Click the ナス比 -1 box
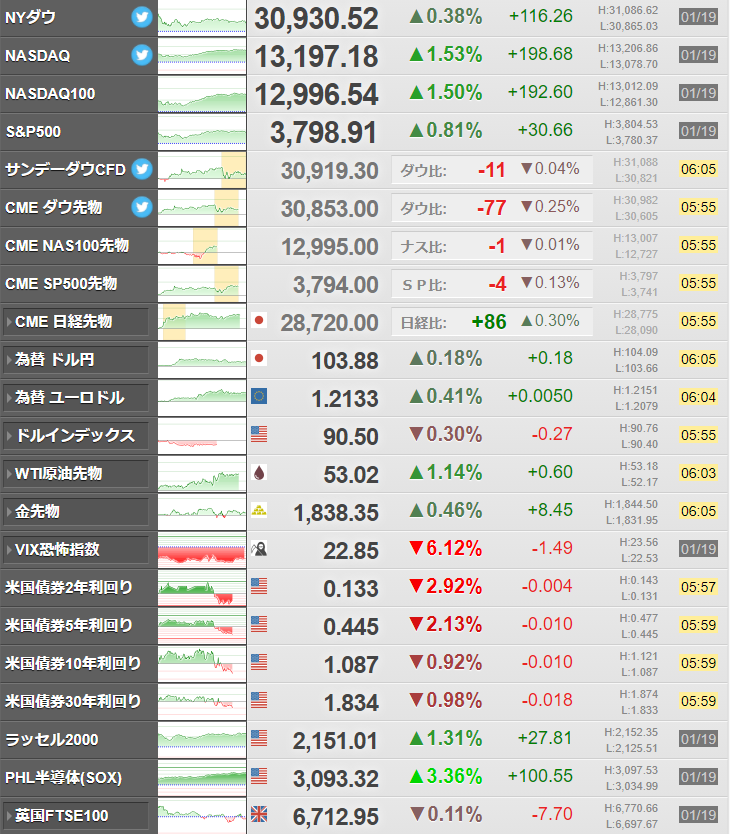Screen dimensions: 730x834 (492, 246)
